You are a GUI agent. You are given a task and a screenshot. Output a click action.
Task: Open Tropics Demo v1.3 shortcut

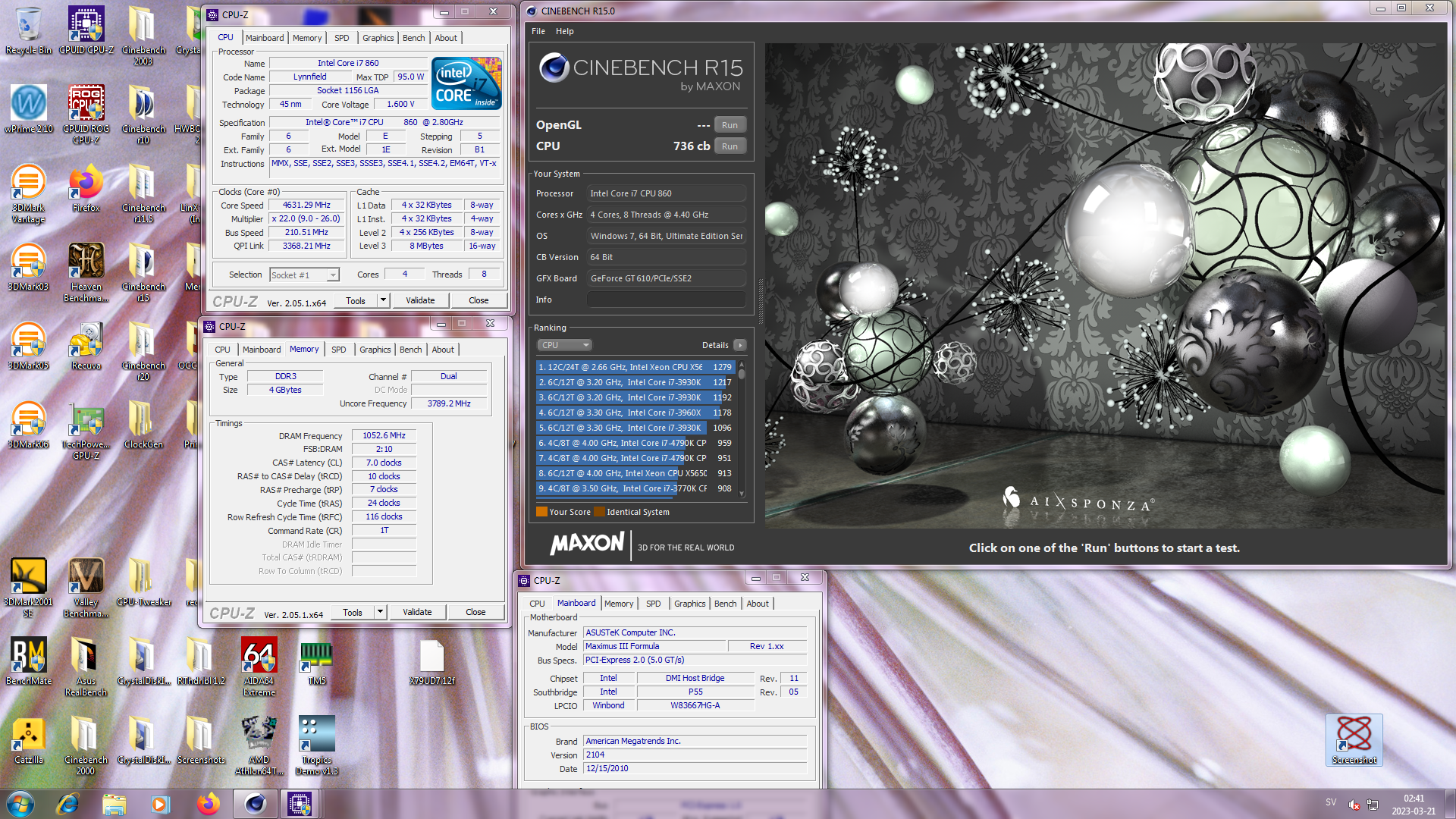coord(317,747)
